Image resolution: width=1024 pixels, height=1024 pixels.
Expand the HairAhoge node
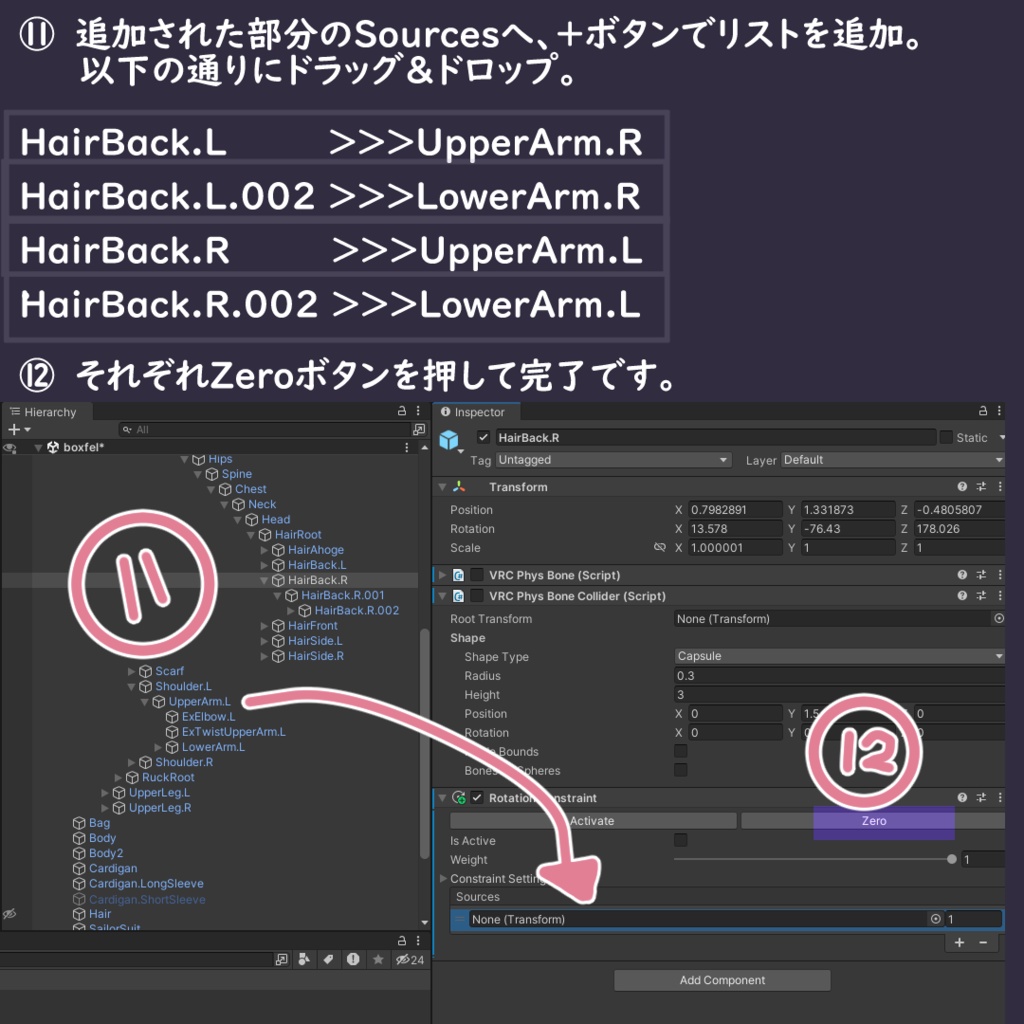tap(264, 550)
